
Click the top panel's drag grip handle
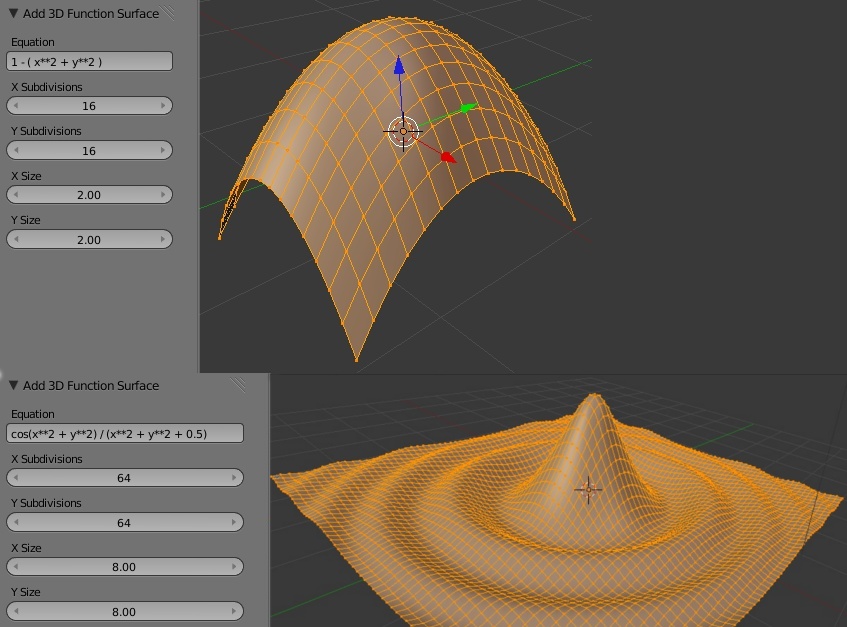(x=169, y=13)
